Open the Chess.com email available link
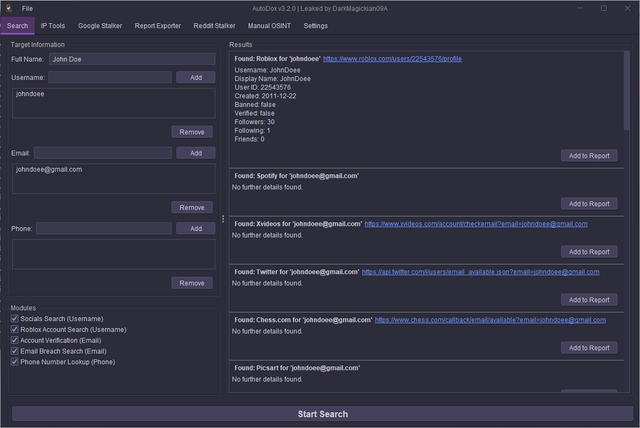Image resolution: width=640 pixels, height=428 pixels. [490, 320]
